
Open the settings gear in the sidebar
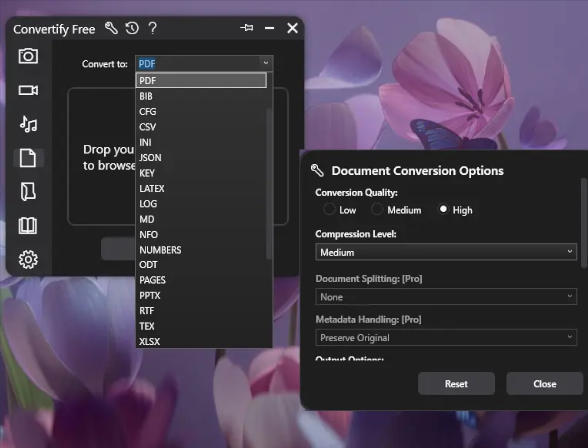click(x=28, y=259)
